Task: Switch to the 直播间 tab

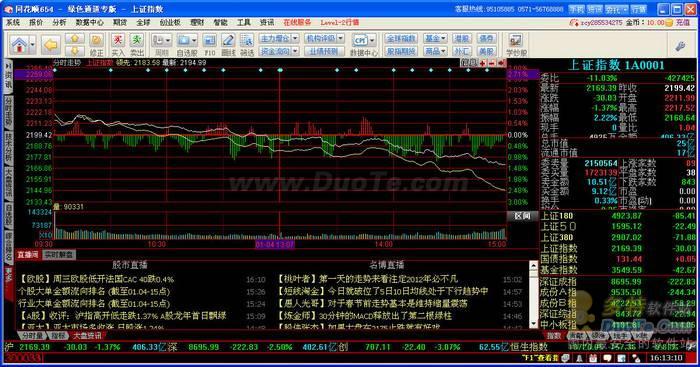Action: [28, 255]
